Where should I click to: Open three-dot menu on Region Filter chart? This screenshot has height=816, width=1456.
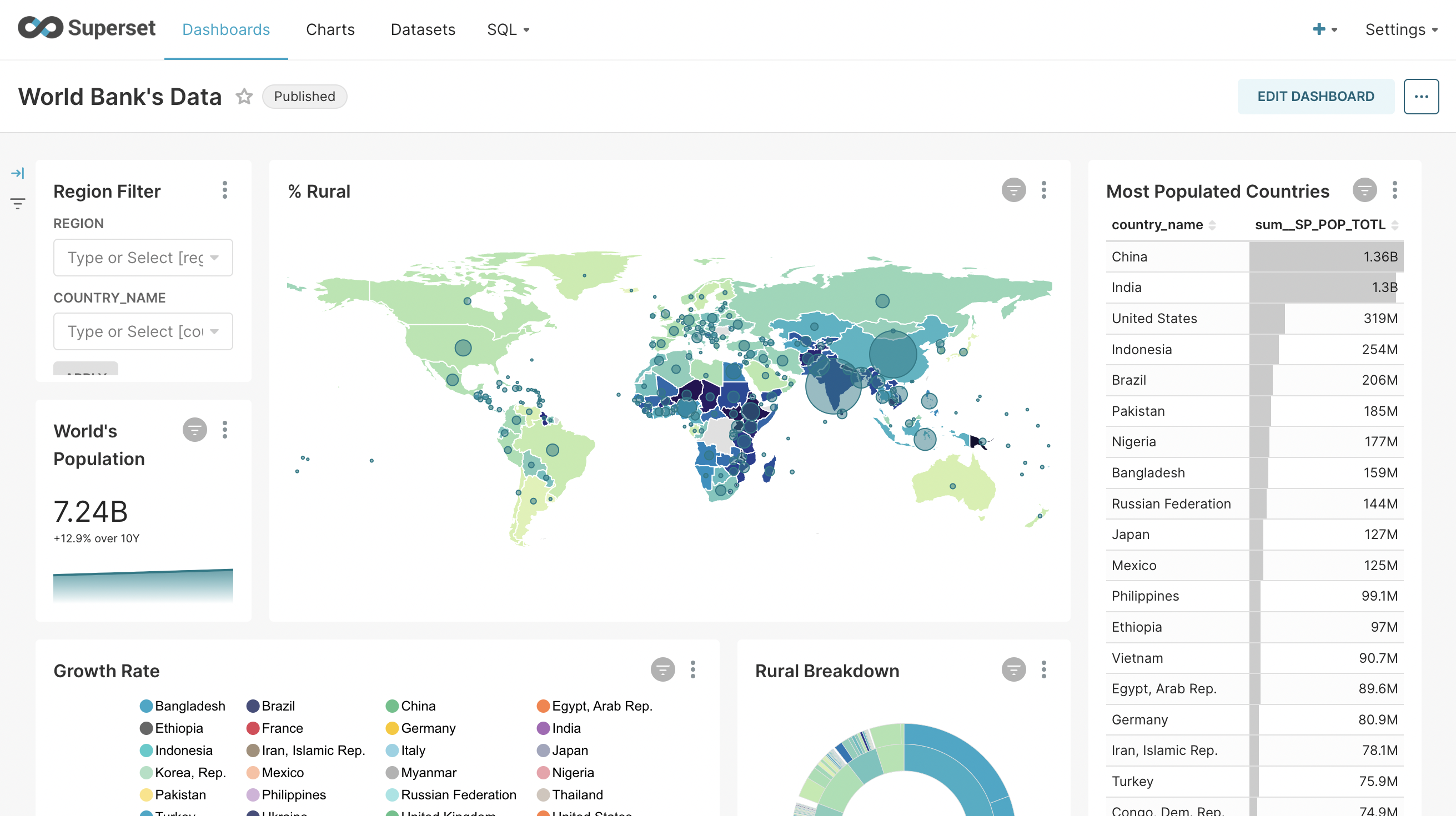click(x=225, y=190)
